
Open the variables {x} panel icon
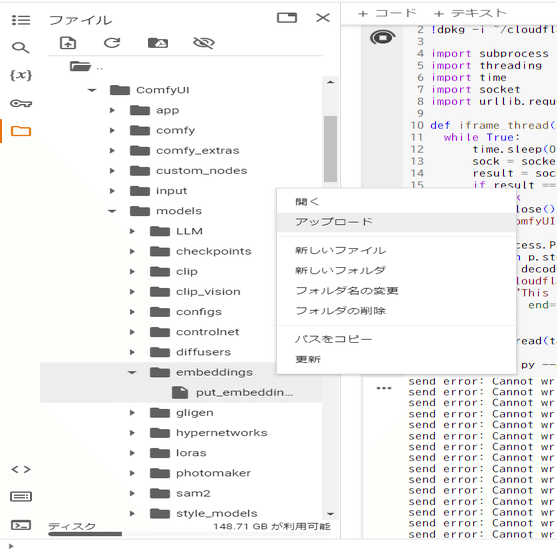click(x=21, y=75)
